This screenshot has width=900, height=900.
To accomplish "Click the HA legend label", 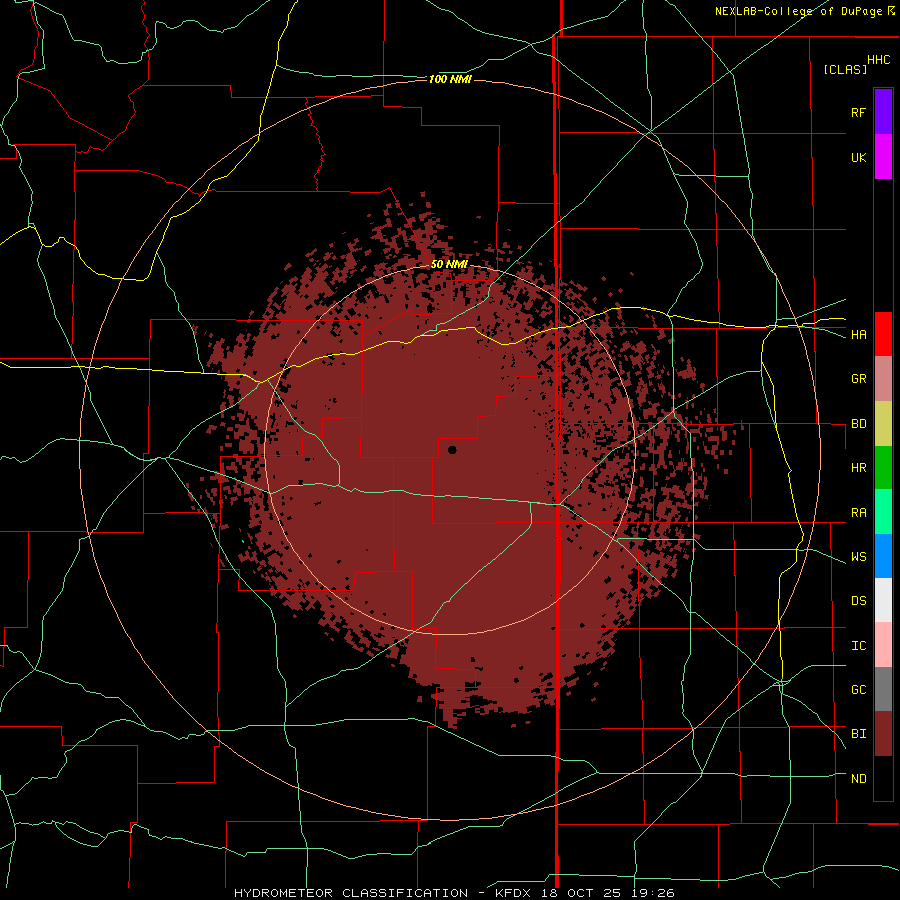I will (858, 335).
